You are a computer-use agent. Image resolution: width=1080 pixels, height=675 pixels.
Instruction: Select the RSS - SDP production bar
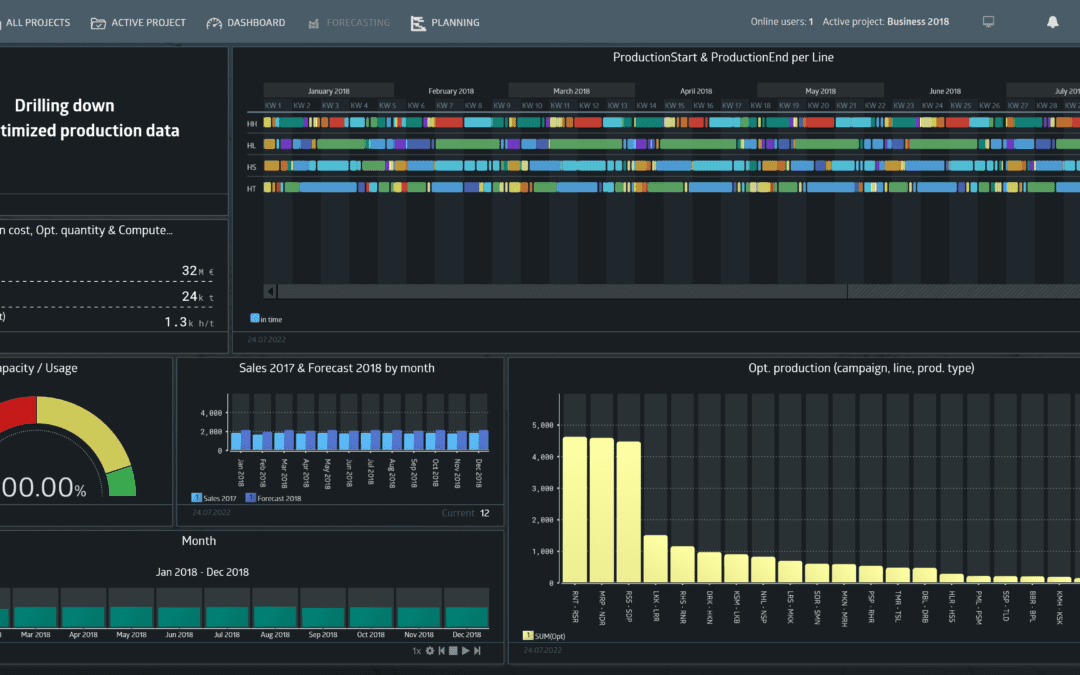pyautogui.click(x=629, y=512)
